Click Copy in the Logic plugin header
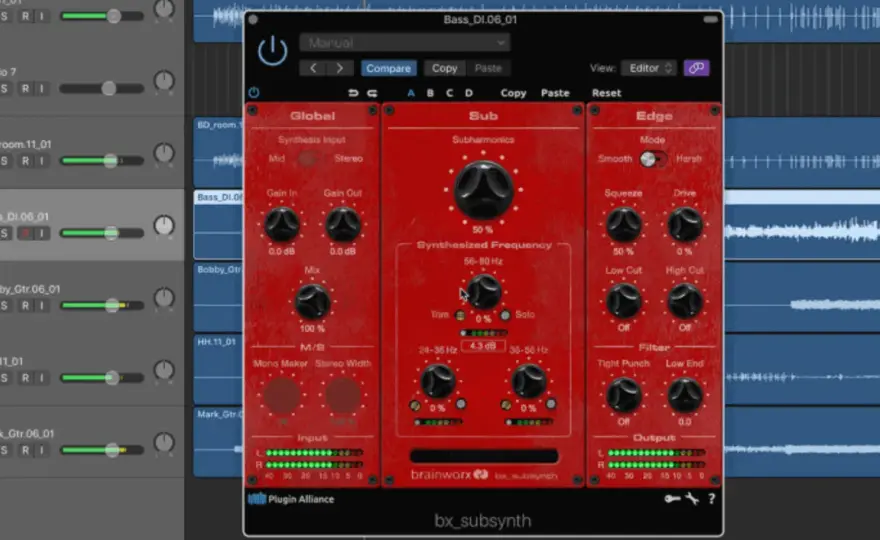 click(444, 68)
